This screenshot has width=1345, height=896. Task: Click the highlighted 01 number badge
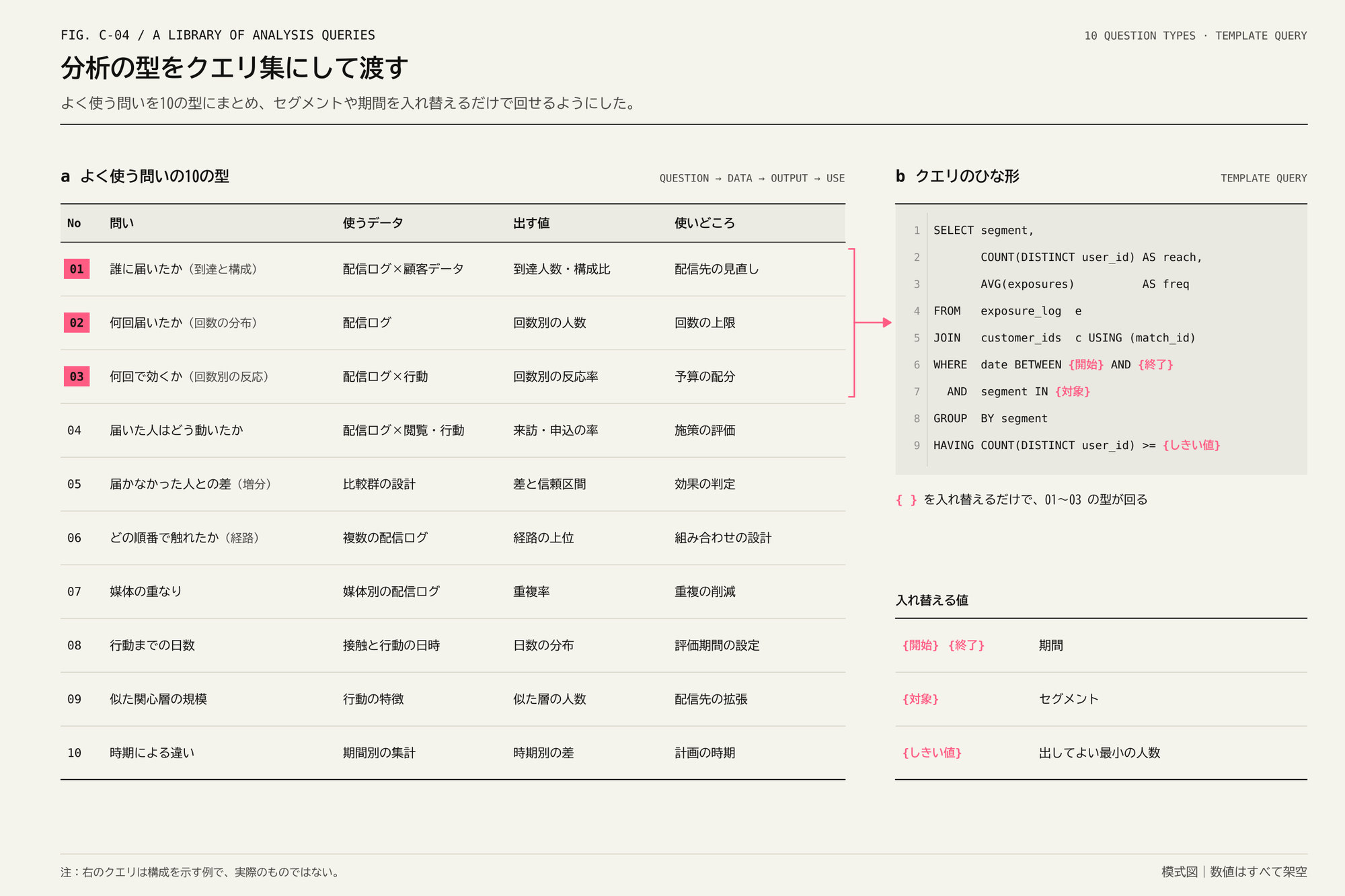[x=77, y=269]
